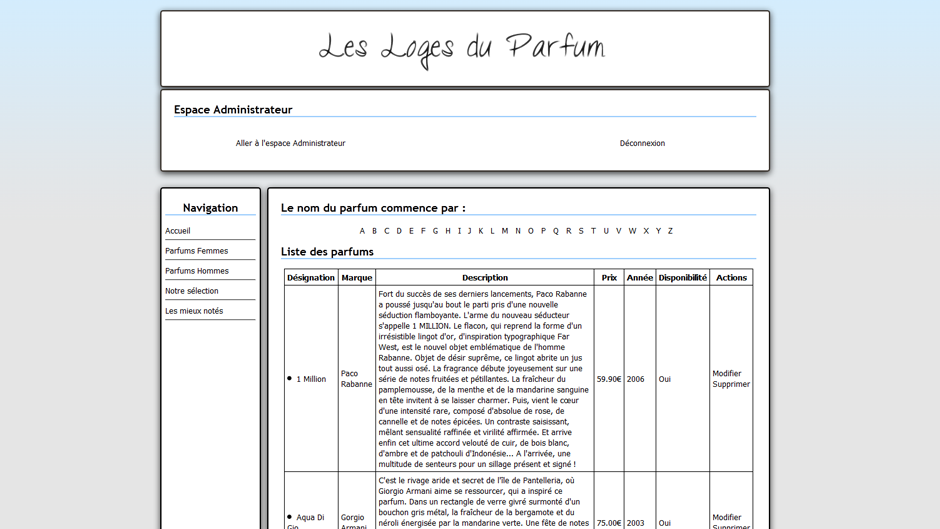Filter perfumes by letter G

[435, 231]
